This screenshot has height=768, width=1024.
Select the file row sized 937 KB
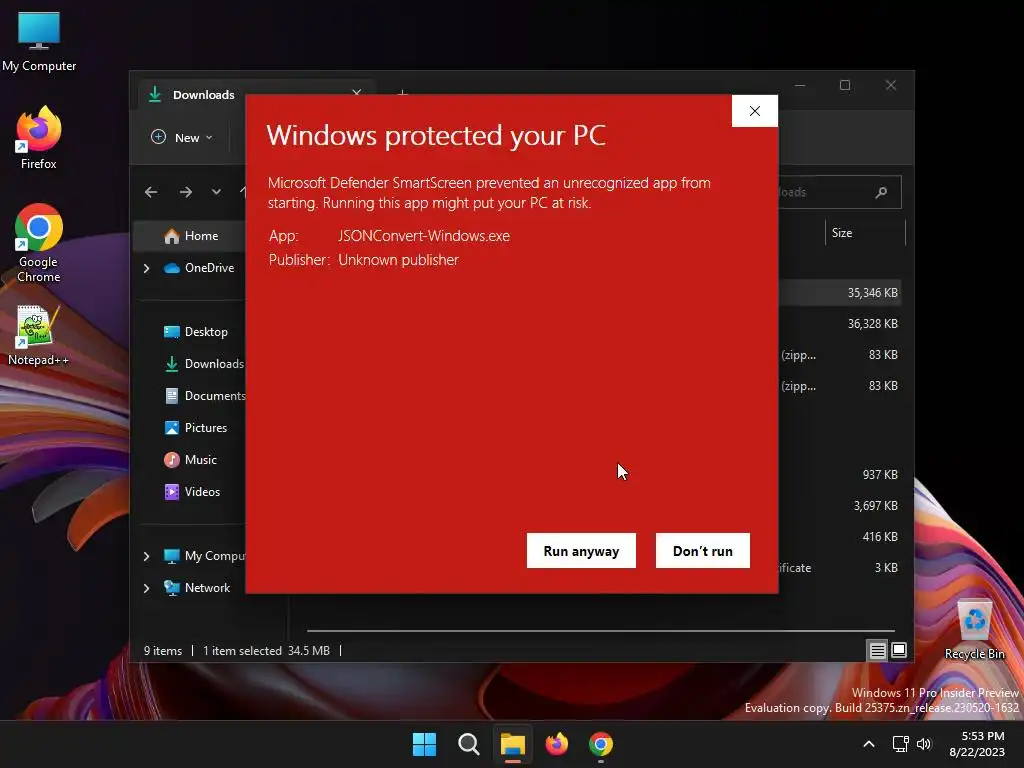click(x=841, y=475)
